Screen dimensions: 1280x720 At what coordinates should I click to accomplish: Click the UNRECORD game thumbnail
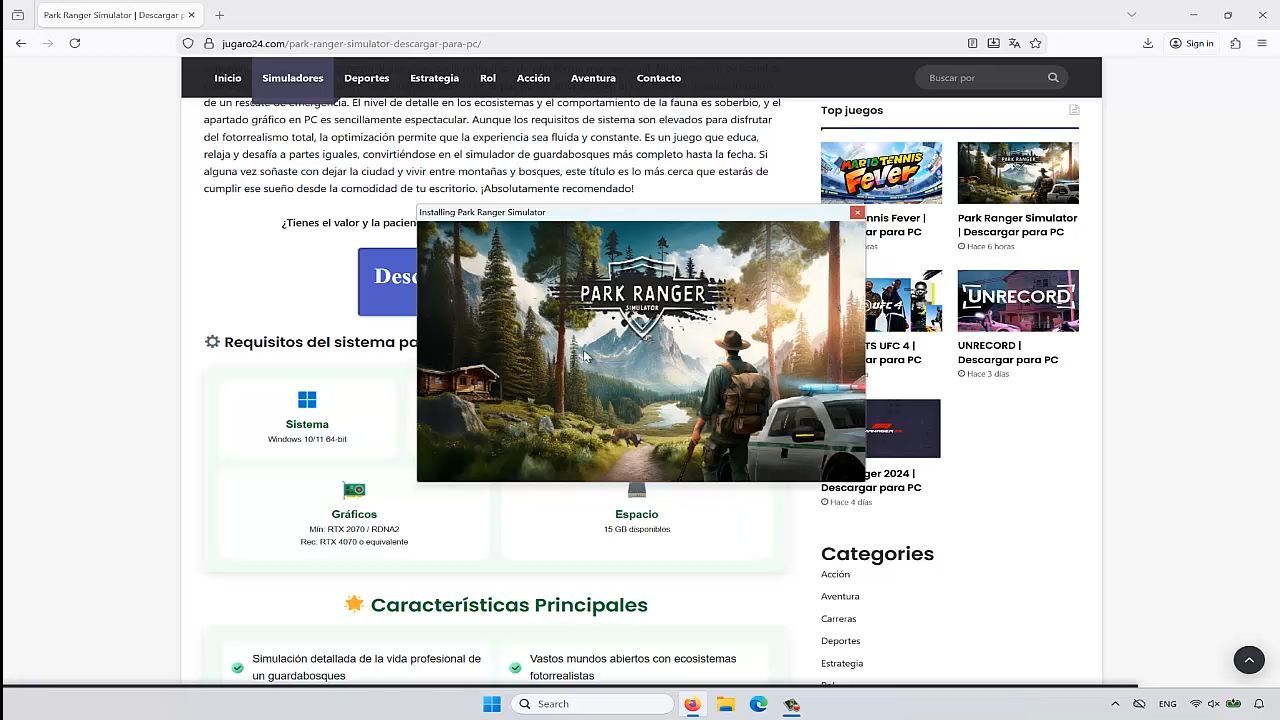tap(1017, 300)
